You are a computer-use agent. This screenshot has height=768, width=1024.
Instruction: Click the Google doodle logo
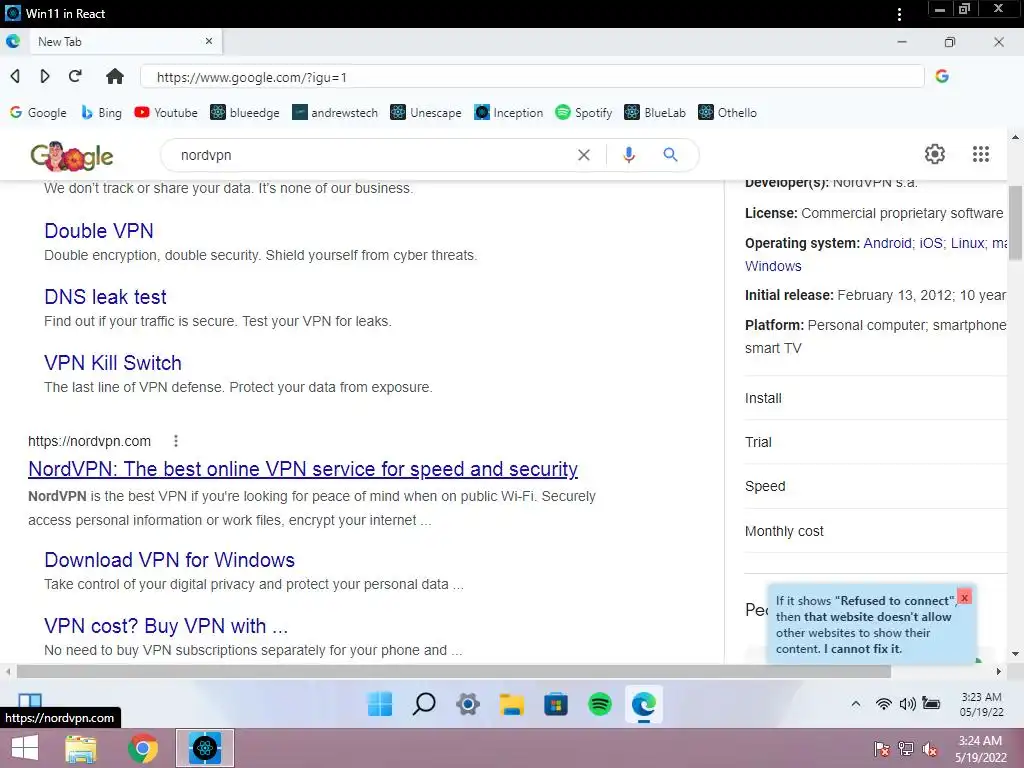point(72,156)
